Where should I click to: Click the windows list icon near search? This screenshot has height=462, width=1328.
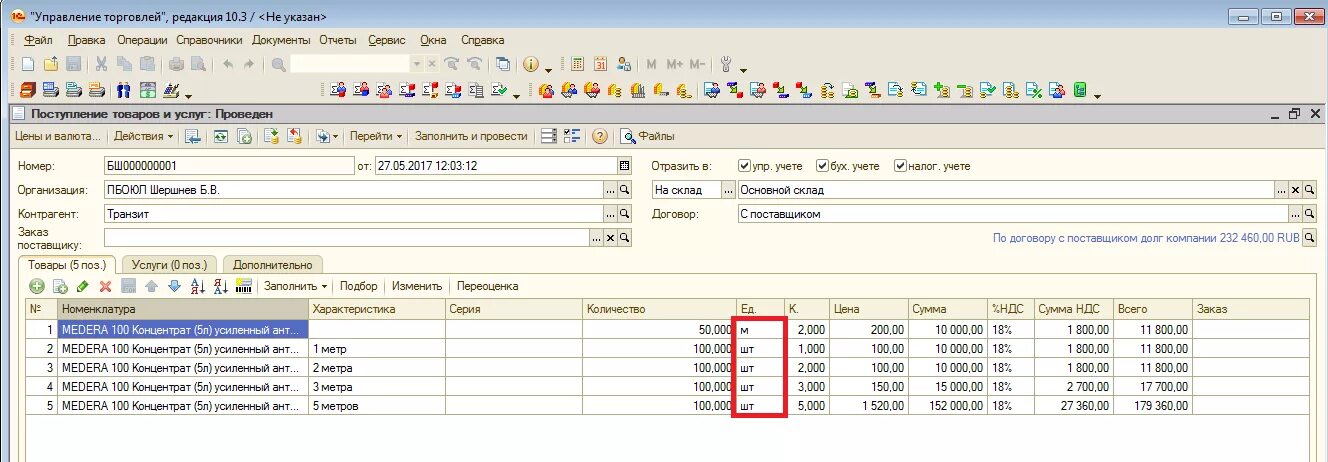coord(503,64)
